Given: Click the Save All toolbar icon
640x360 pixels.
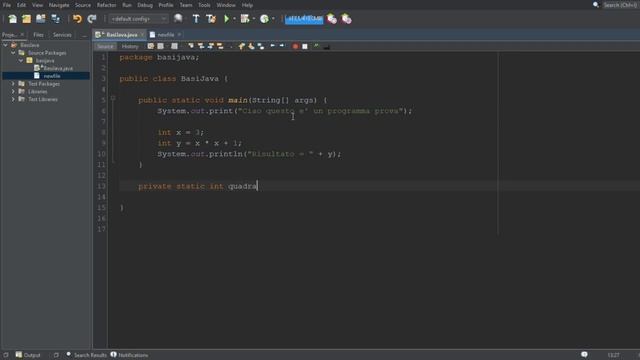Looking at the screenshot, I should click(x=56, y=19).
